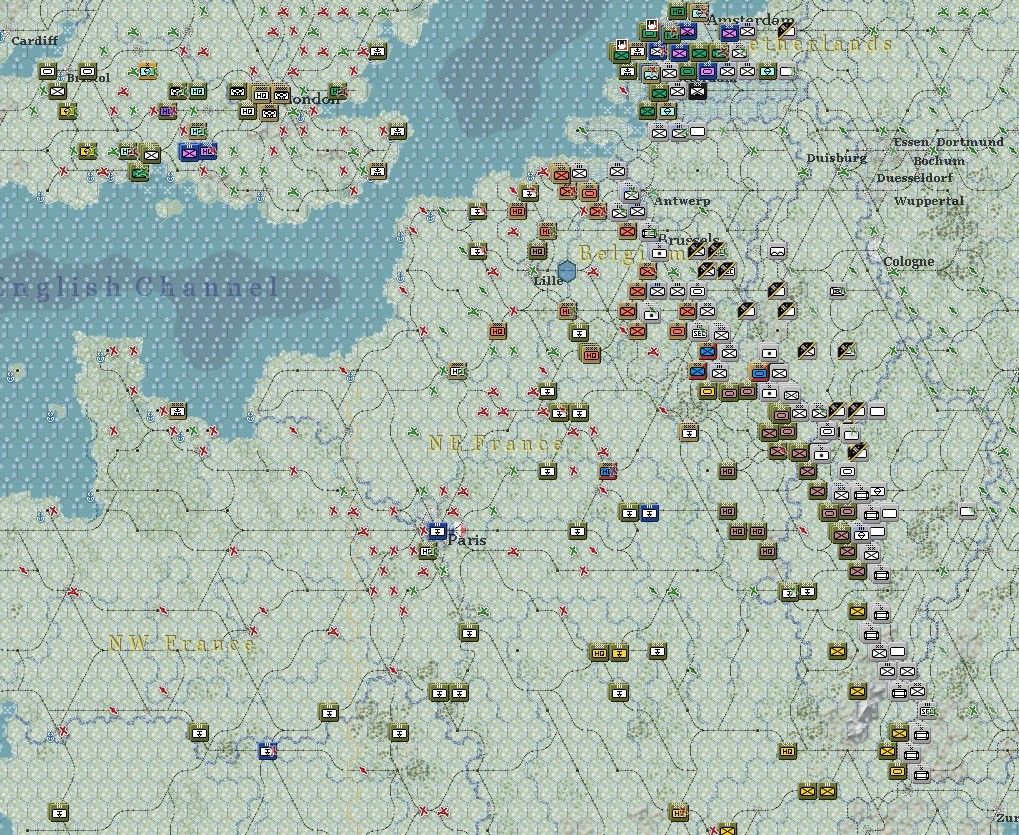Select the lone garrison counter on the Normandy peninsula
Image resolution: width=1019 pixels, height=835 pixels.
point(177,411)
